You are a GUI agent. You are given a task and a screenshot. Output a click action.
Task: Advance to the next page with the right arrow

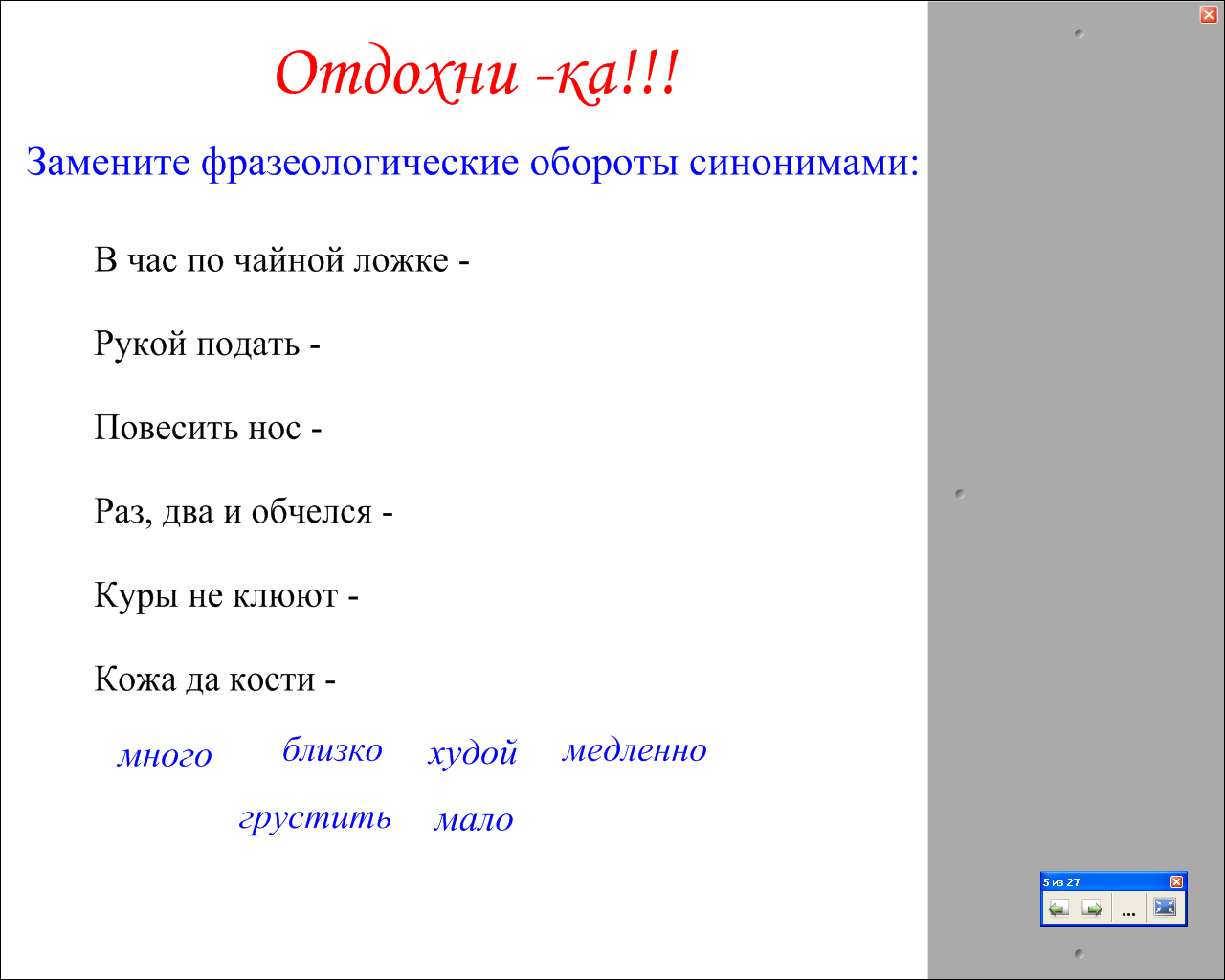[x=1092, y=907]
